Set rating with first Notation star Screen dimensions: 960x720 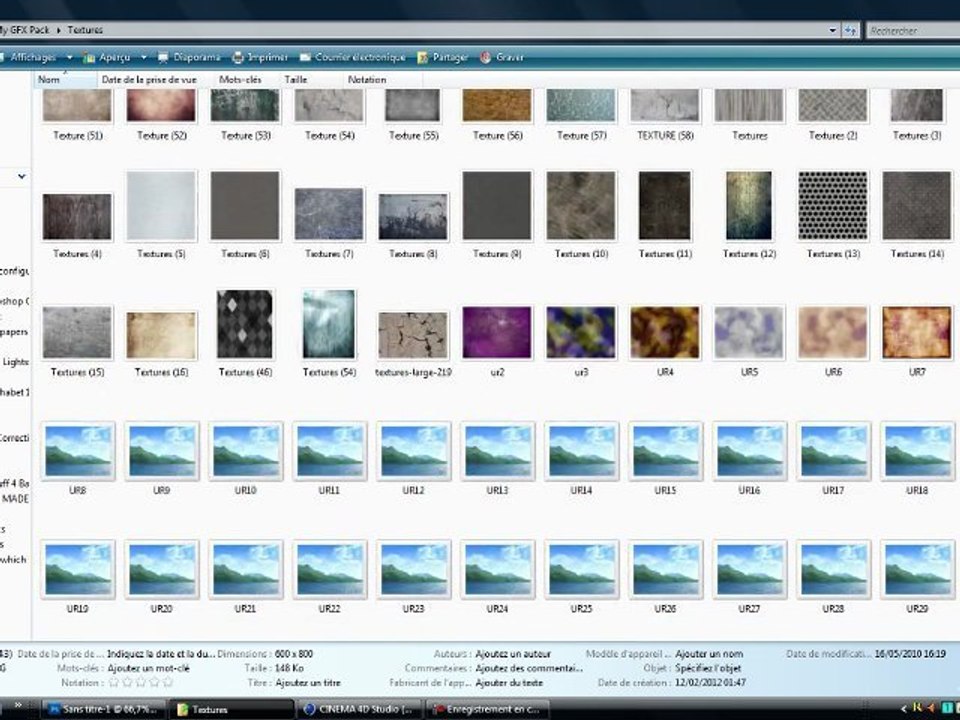pos(113,682)
